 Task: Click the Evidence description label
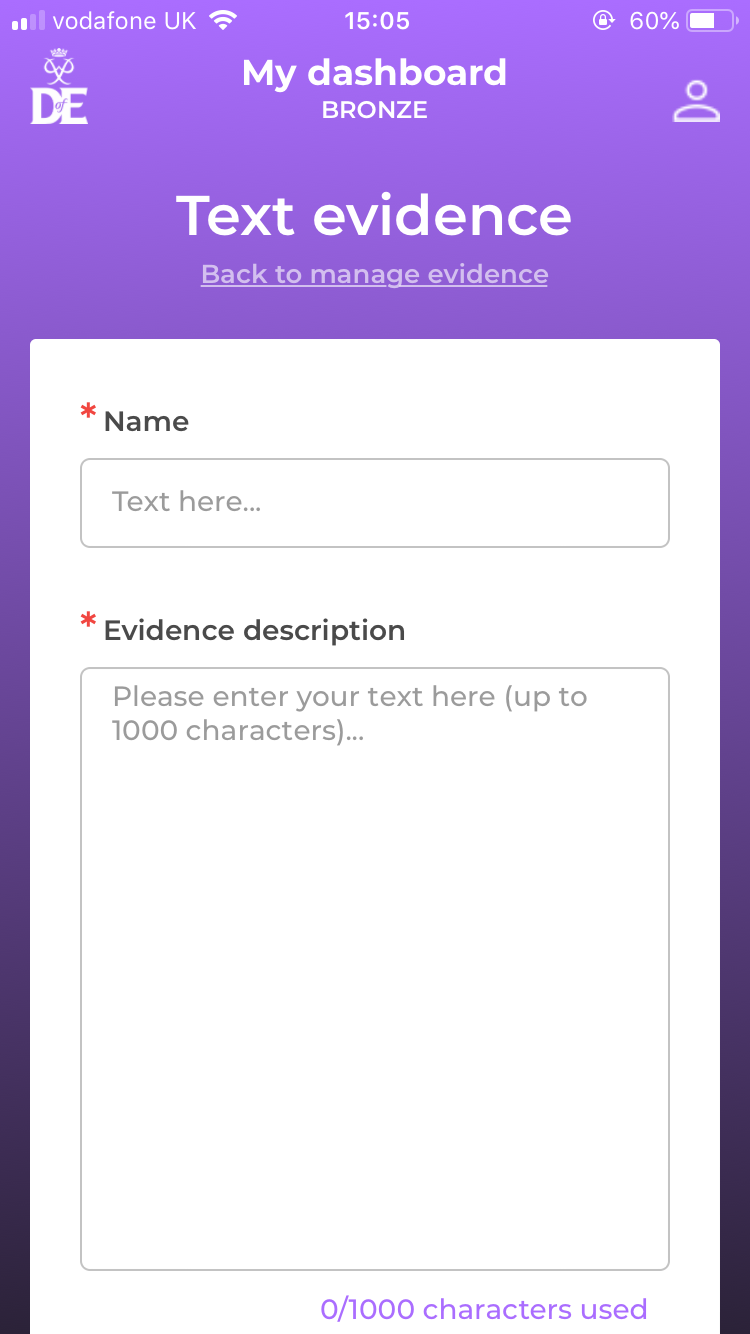[254, 631]
